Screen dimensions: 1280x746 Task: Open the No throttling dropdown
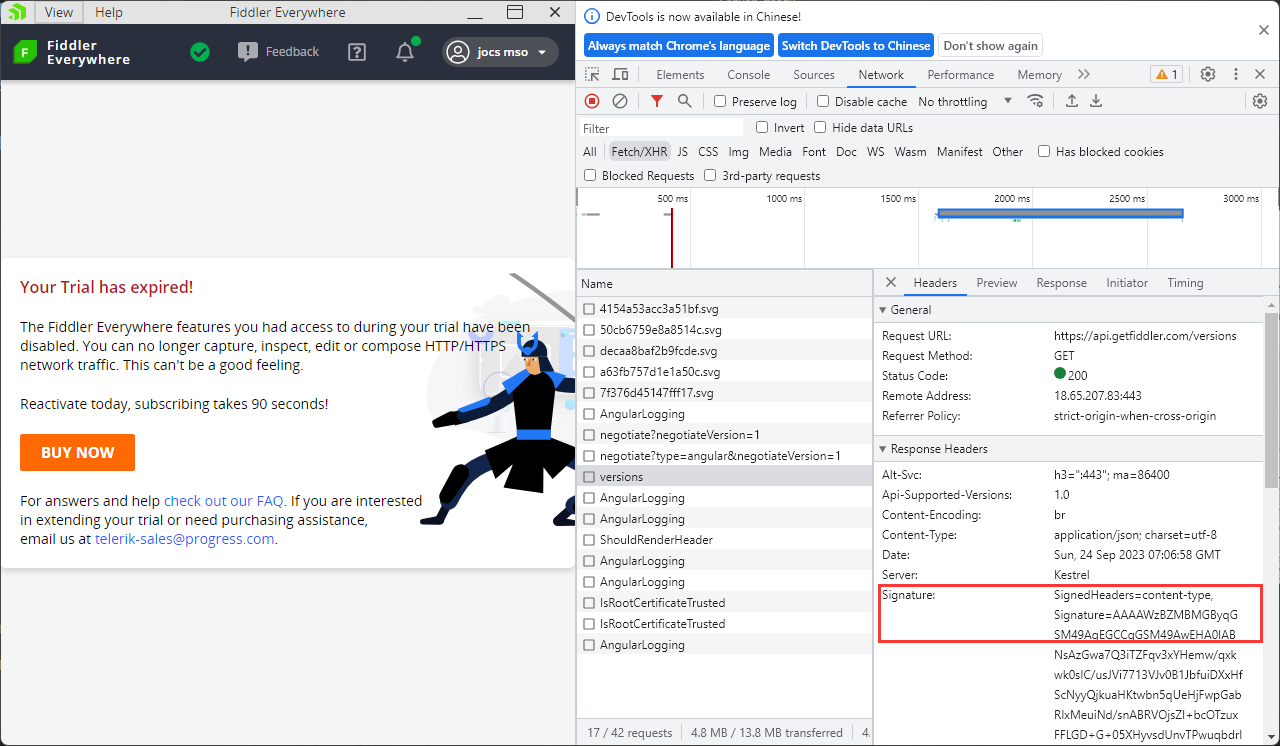pyautogui.click(x=965, y=101)
